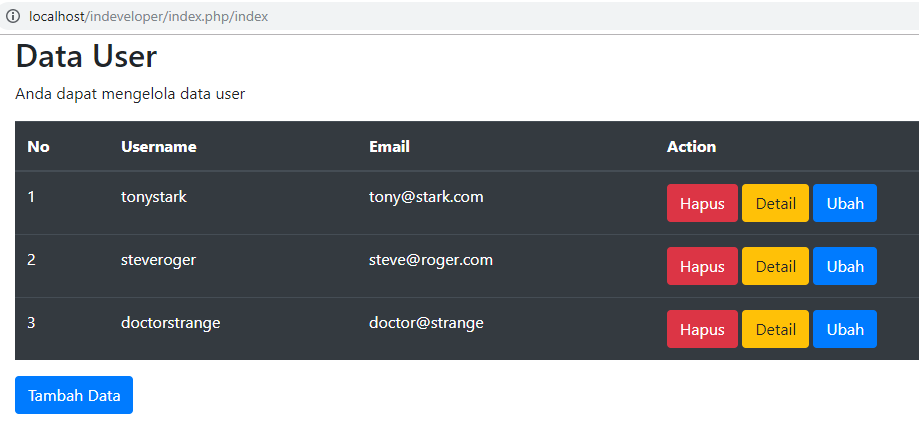Click the Data User page heading
This screenshot has height=433, width=919.
[x=86, y=57]
